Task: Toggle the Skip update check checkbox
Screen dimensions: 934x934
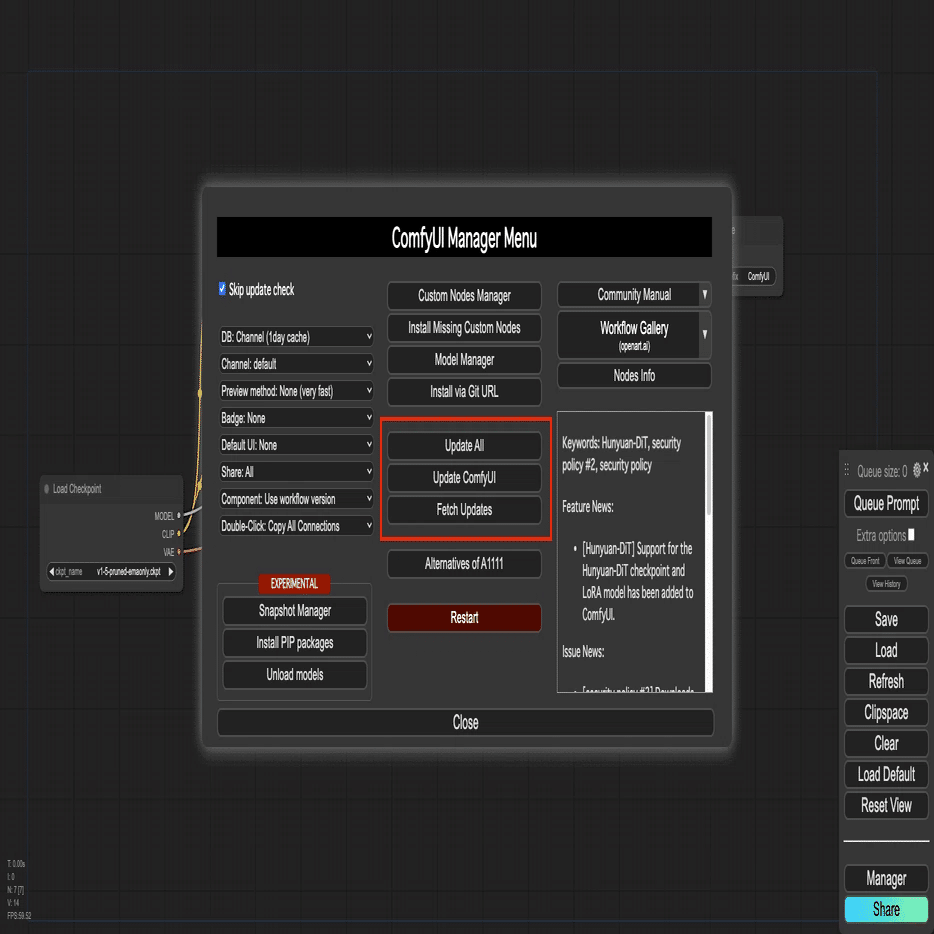Action: (x=222, y=289)
